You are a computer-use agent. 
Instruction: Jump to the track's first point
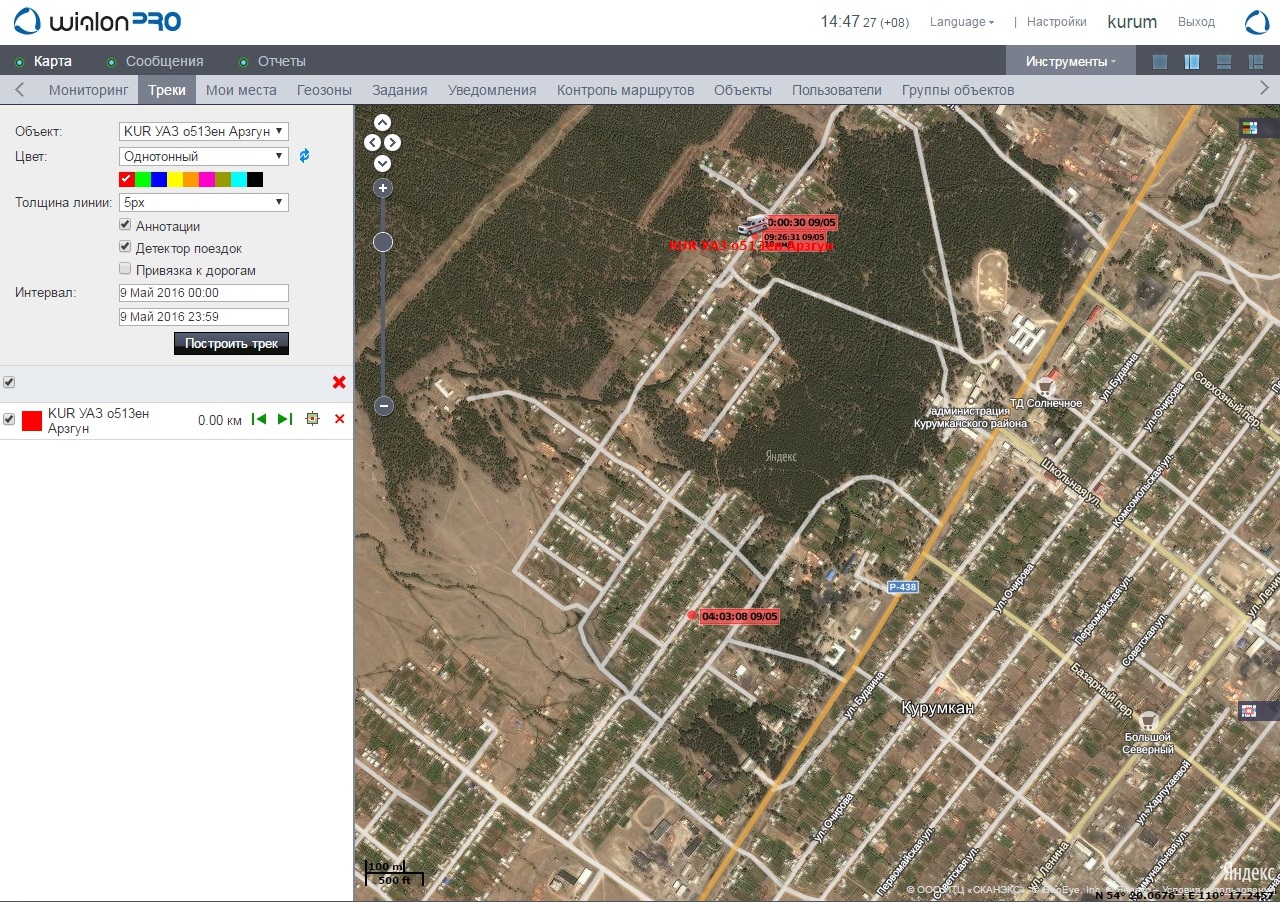point(259,419)
